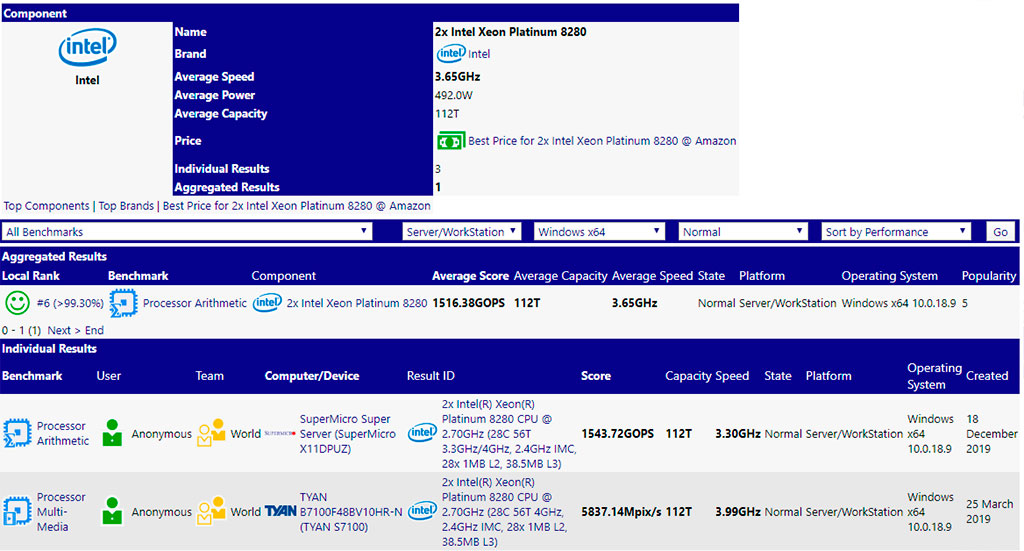Click Popularity column header
The width and height of the screenshot is (1024, 551).
[x=989, y=276]
